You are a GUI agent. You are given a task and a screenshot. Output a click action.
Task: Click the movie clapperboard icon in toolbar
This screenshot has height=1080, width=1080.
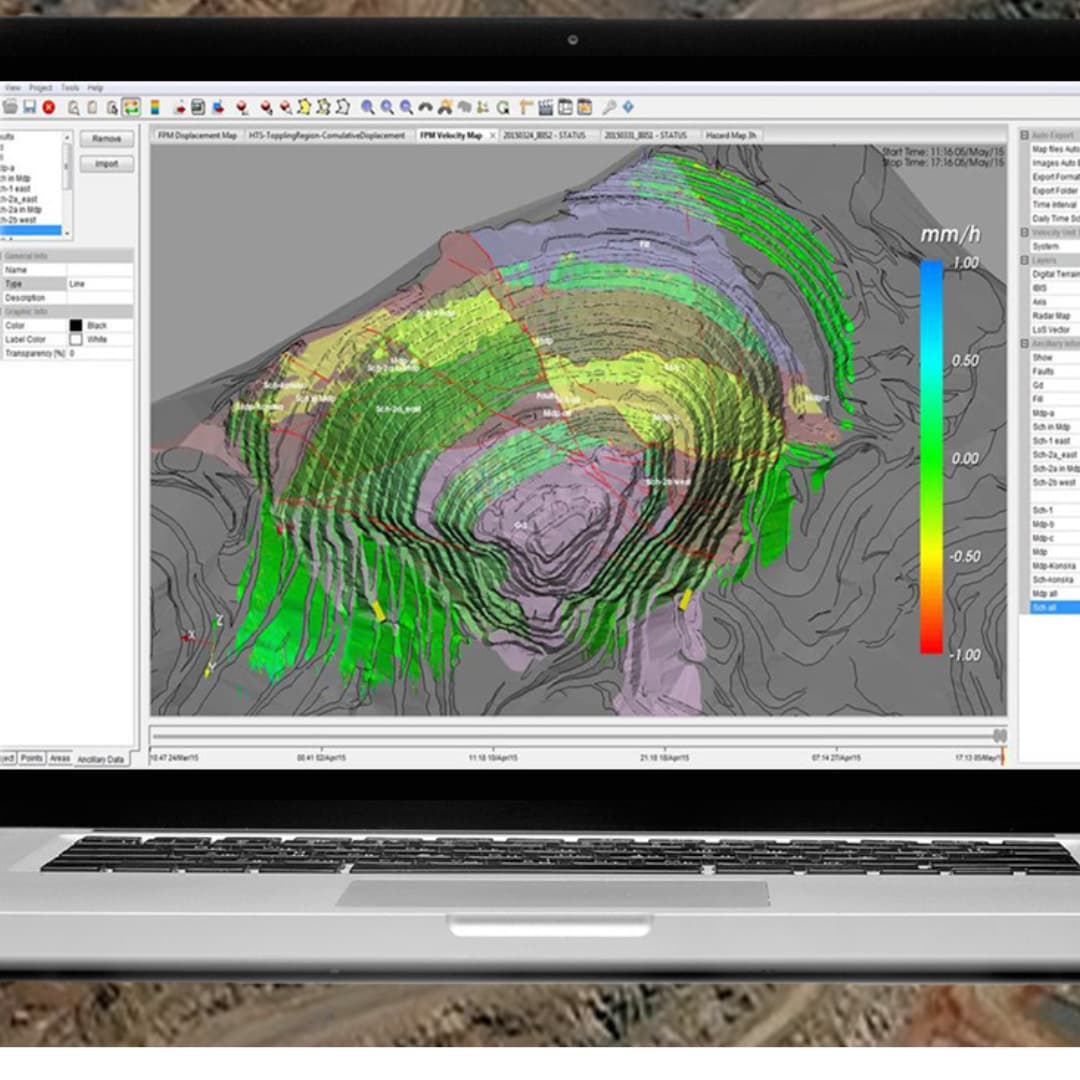pyautogui.click(x=545, y=107)
